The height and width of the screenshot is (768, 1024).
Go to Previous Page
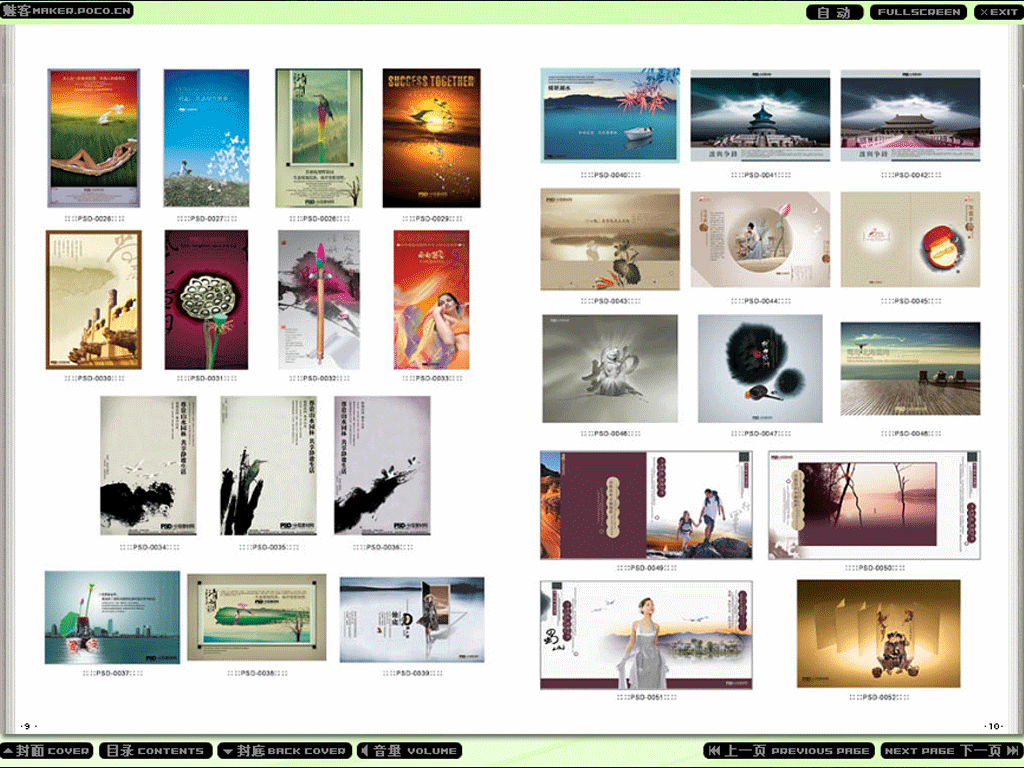(x=788, y=750)
